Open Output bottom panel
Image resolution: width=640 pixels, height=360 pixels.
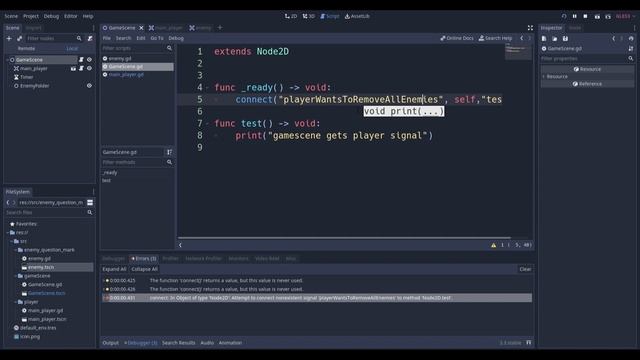coord(111,343)
